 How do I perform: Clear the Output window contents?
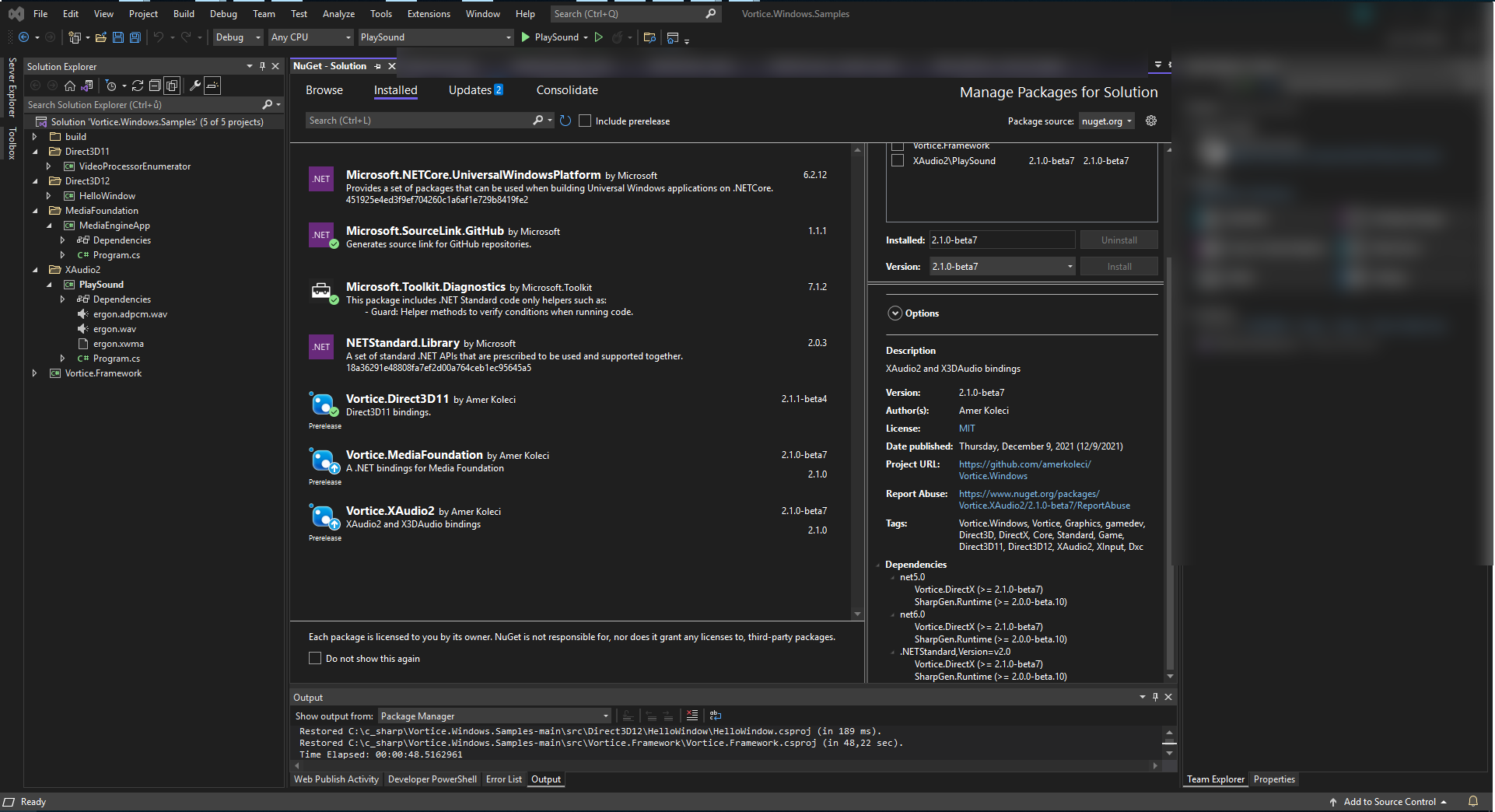point(691,716)
